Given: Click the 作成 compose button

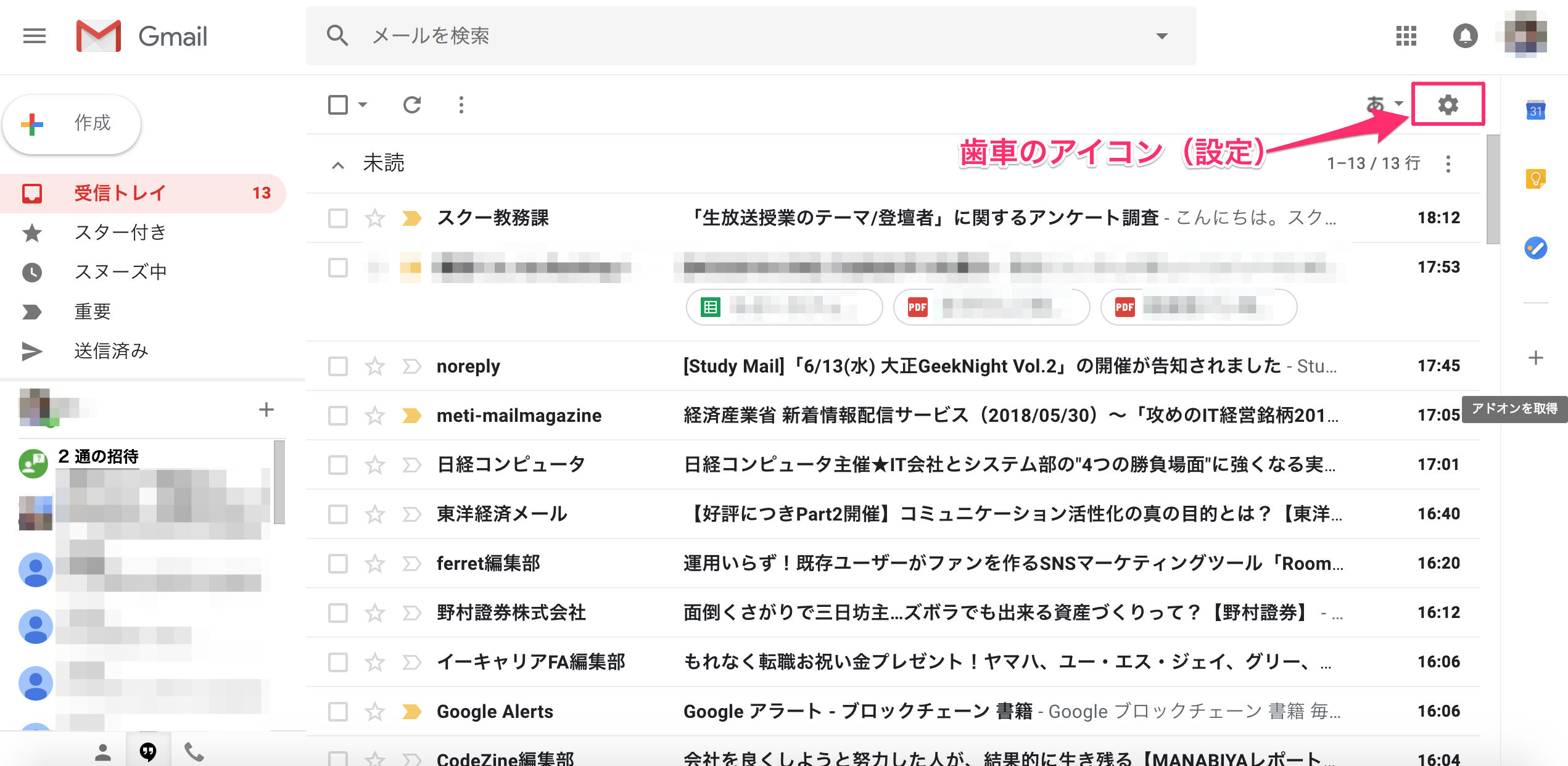Looking at the screenshot, I should click(x=72, y=124).
